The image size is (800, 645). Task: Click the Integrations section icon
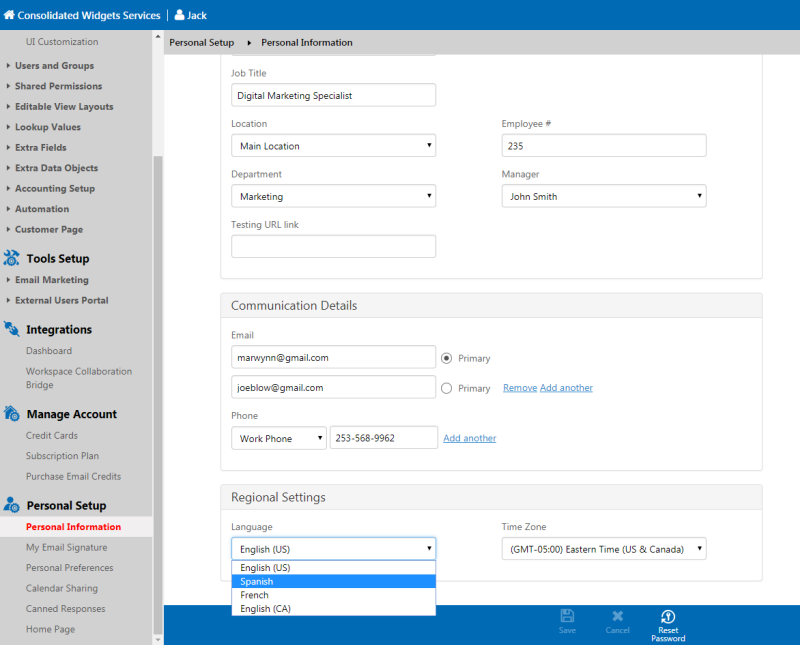pyautogui.click(x=11, y=329)
